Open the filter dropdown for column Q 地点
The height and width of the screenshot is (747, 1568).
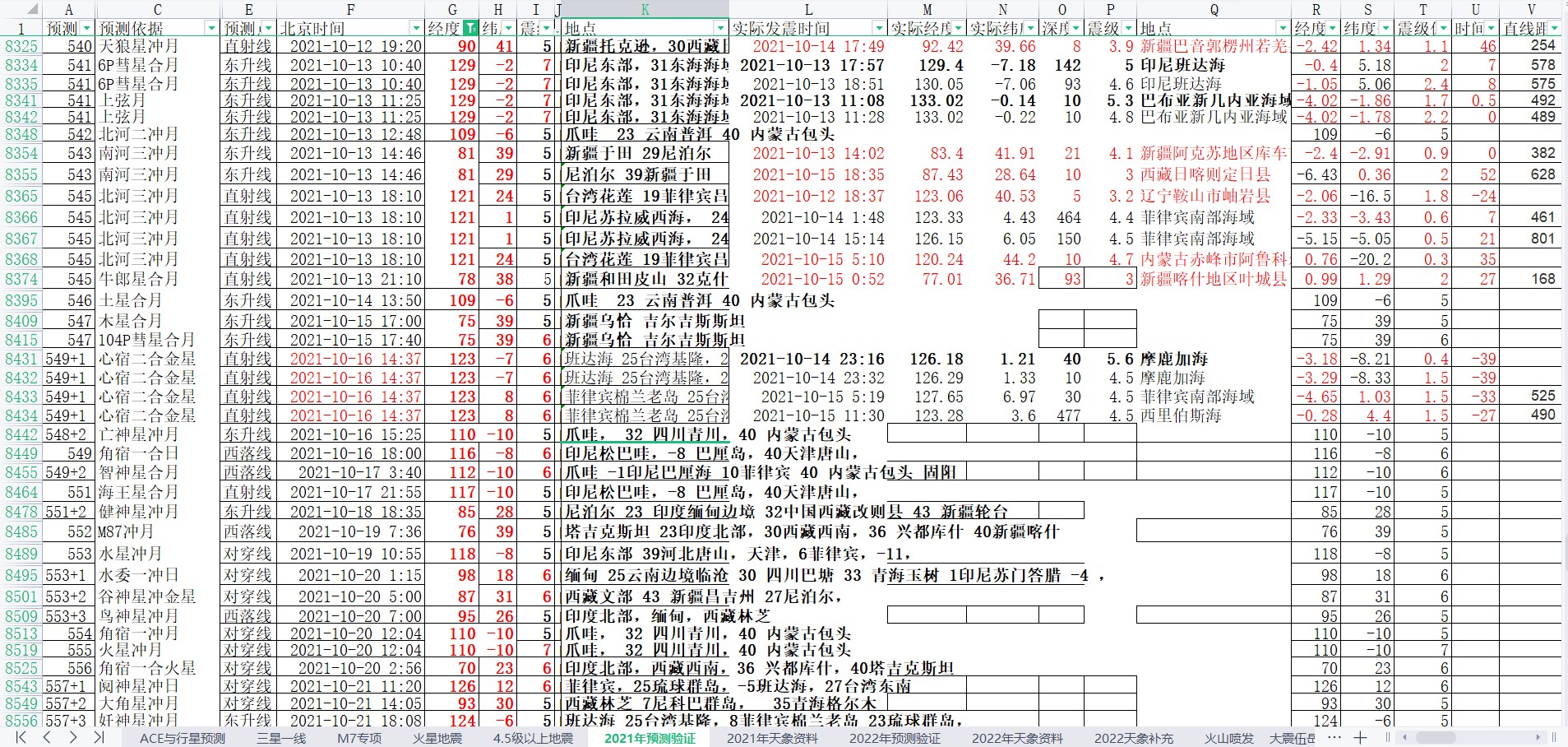[x=1282, y=29]
